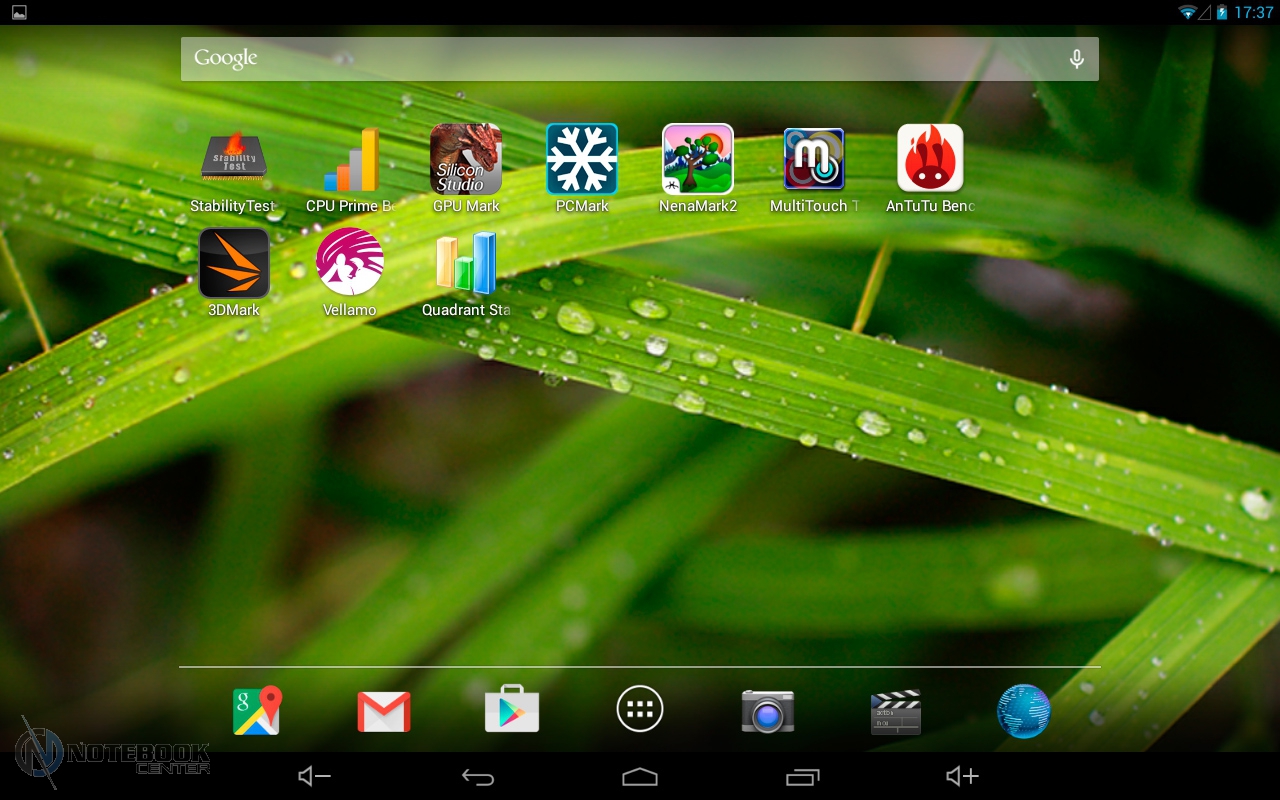
Task: Tap the Google search bar
Action: point(620,59)
